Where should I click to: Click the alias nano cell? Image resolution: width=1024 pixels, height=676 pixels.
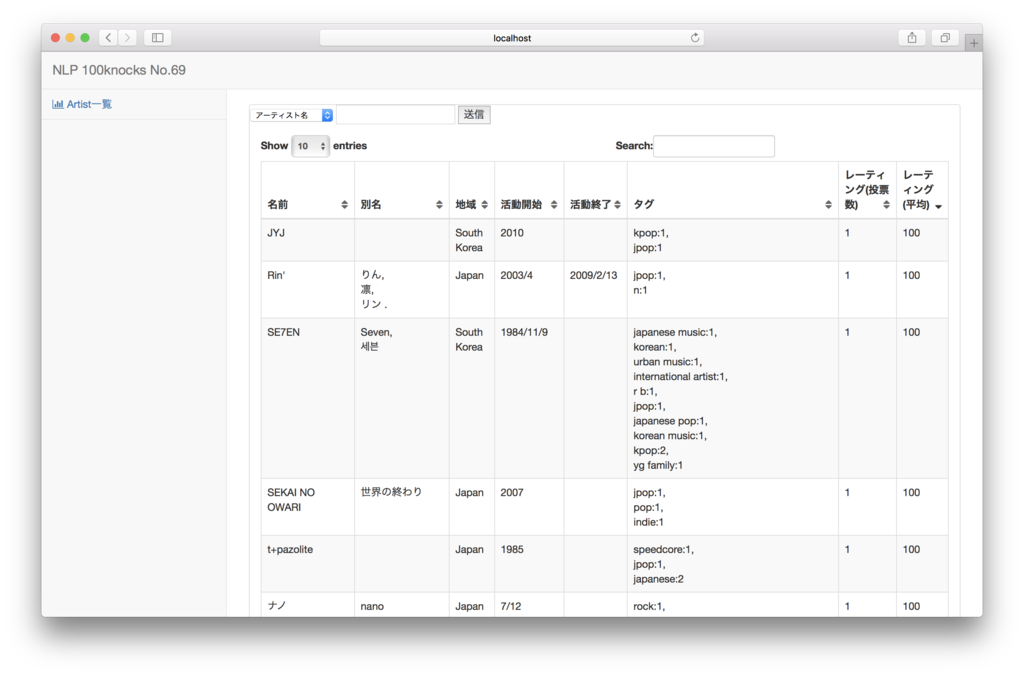point(402,605)
